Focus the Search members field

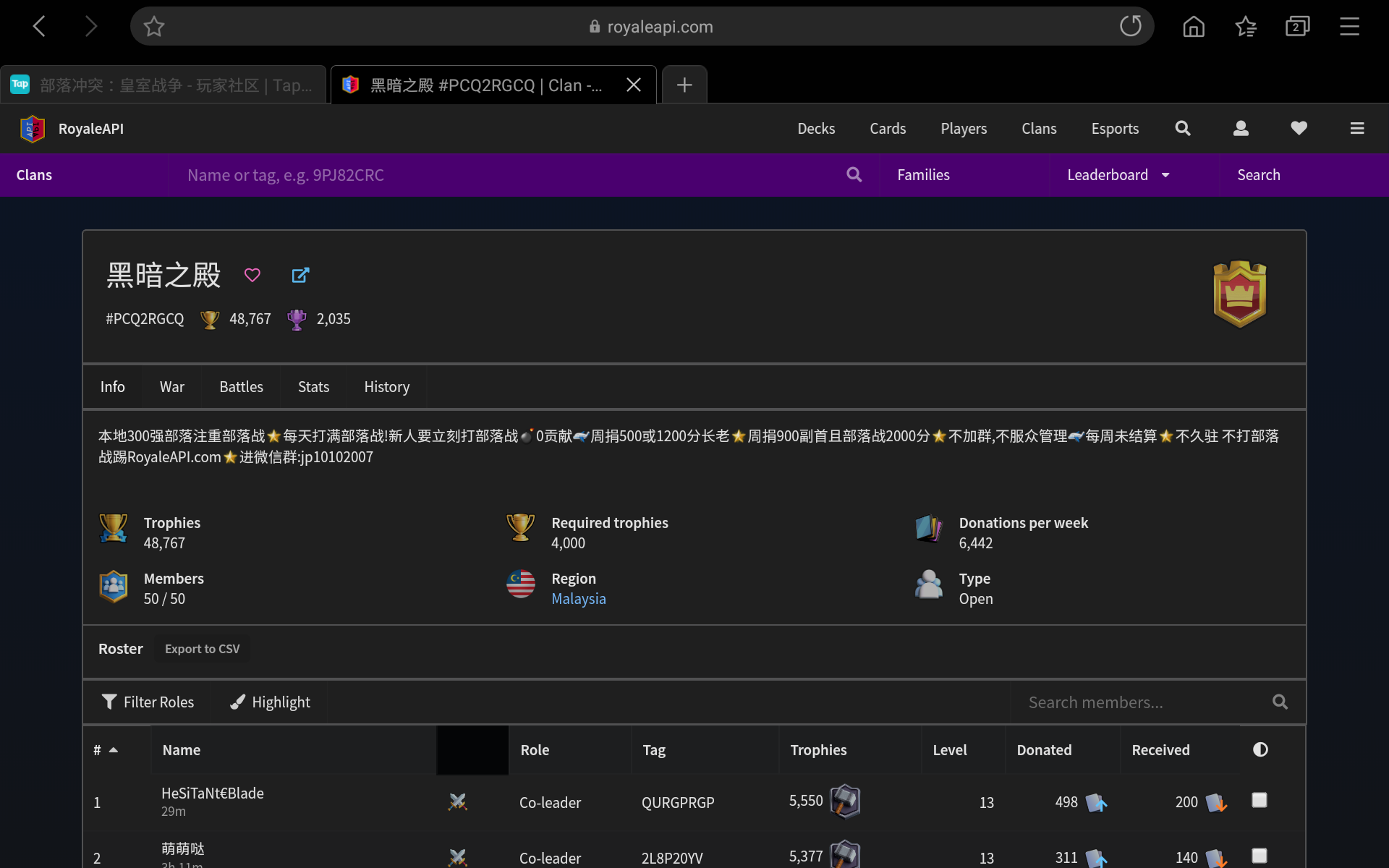click(x=1143, y=702)
